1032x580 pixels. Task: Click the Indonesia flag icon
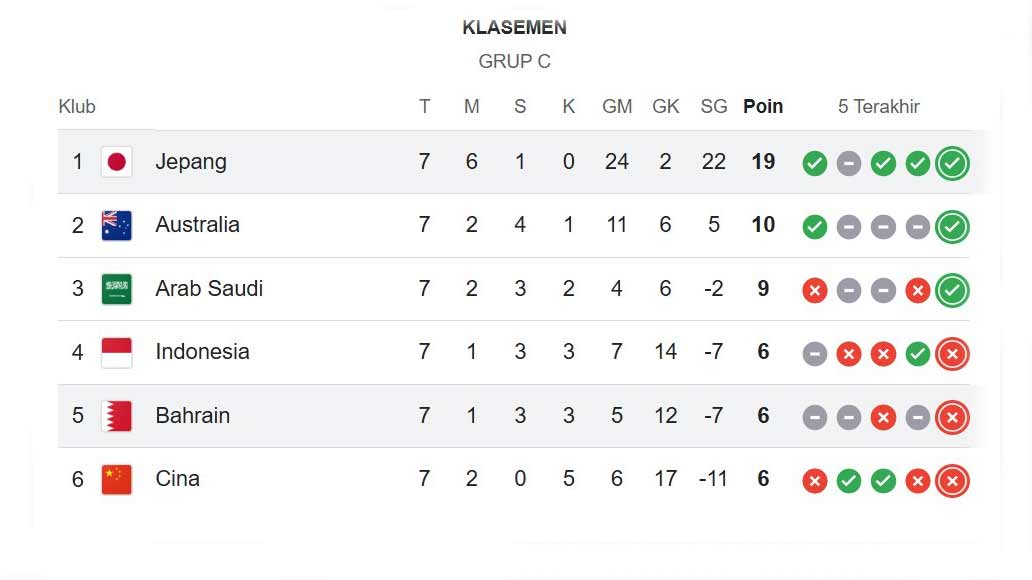(x=117, y=352)
